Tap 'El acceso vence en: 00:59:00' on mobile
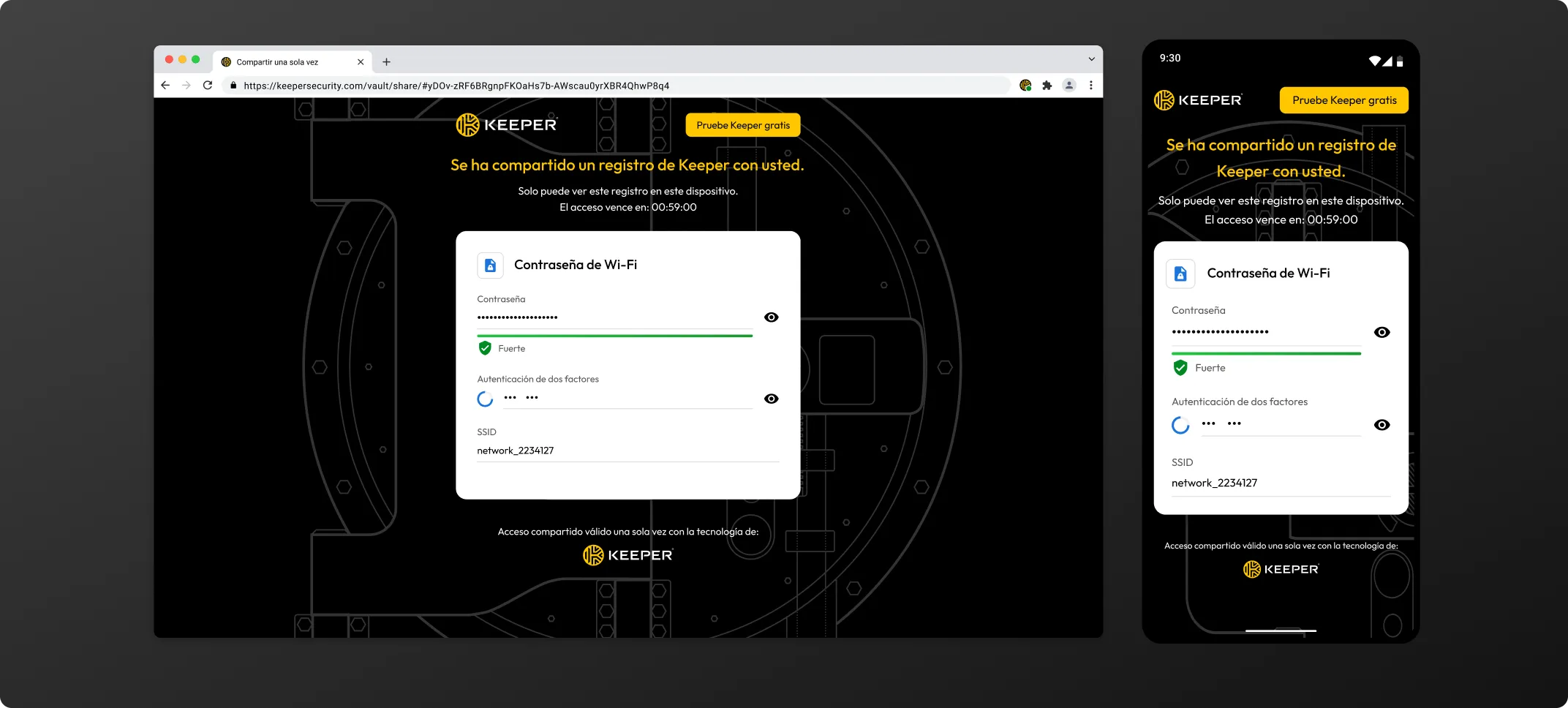This screenshot has width=1568, height=708. 1281,219
